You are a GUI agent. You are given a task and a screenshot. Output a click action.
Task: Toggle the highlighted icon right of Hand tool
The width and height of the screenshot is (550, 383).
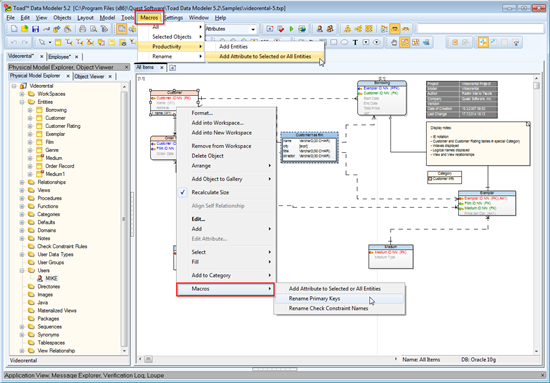tap(405, 42)
